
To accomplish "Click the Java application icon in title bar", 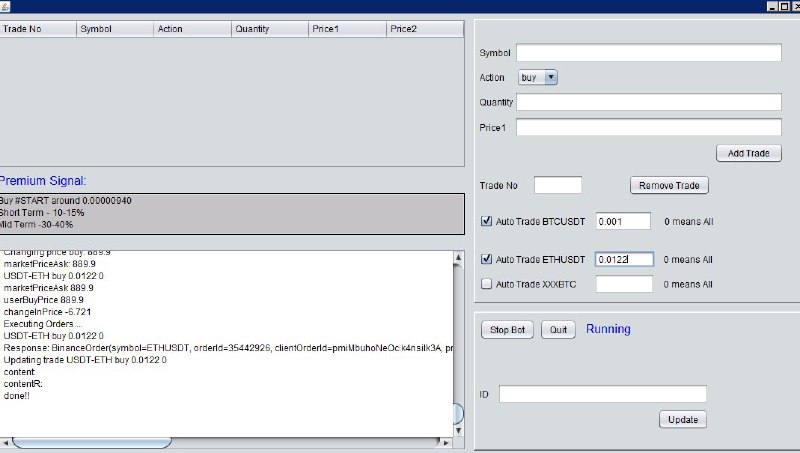I will coord(5,6).
